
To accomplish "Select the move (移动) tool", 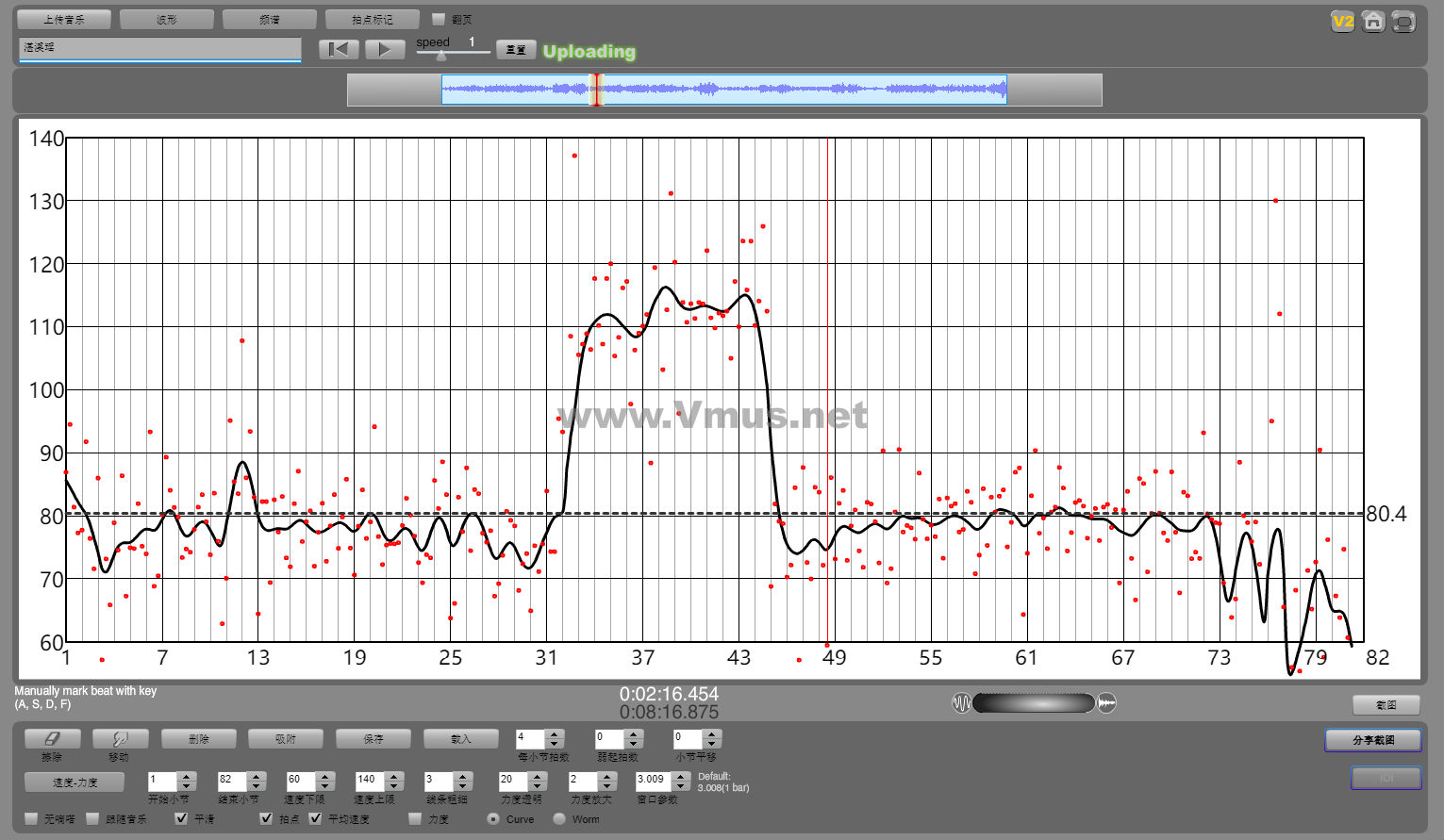I will click(x=118, y=739).
